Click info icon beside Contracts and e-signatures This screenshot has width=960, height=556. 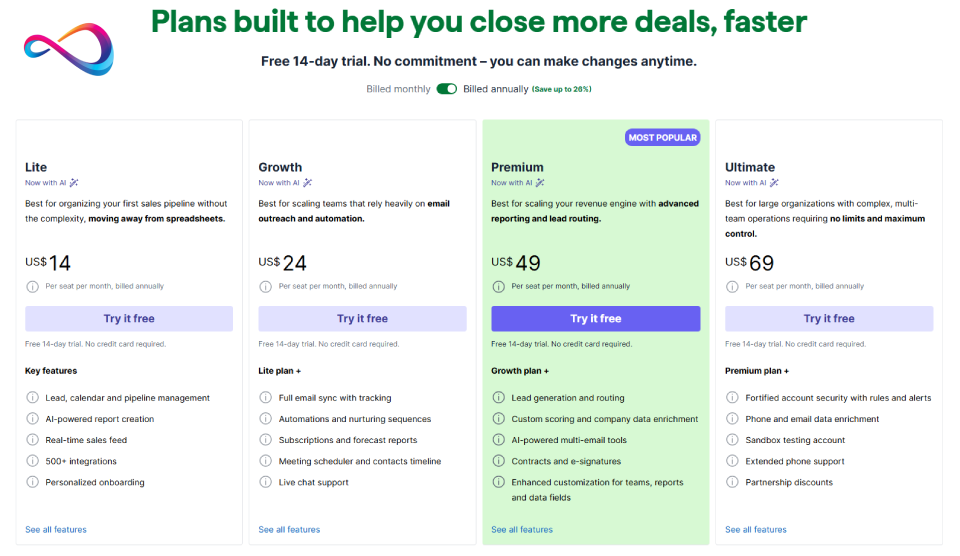tap(498, 461)
